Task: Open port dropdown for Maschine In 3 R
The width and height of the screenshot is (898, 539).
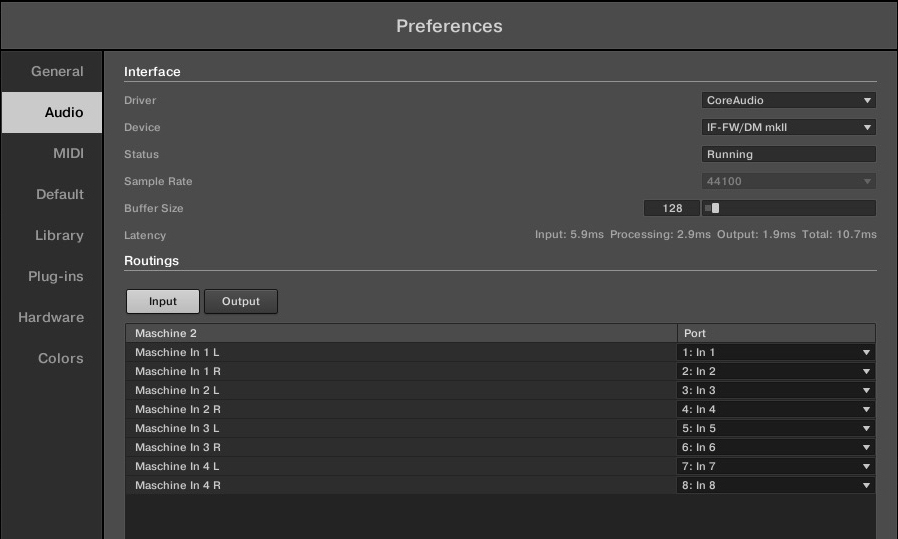Action: [776, 447]
